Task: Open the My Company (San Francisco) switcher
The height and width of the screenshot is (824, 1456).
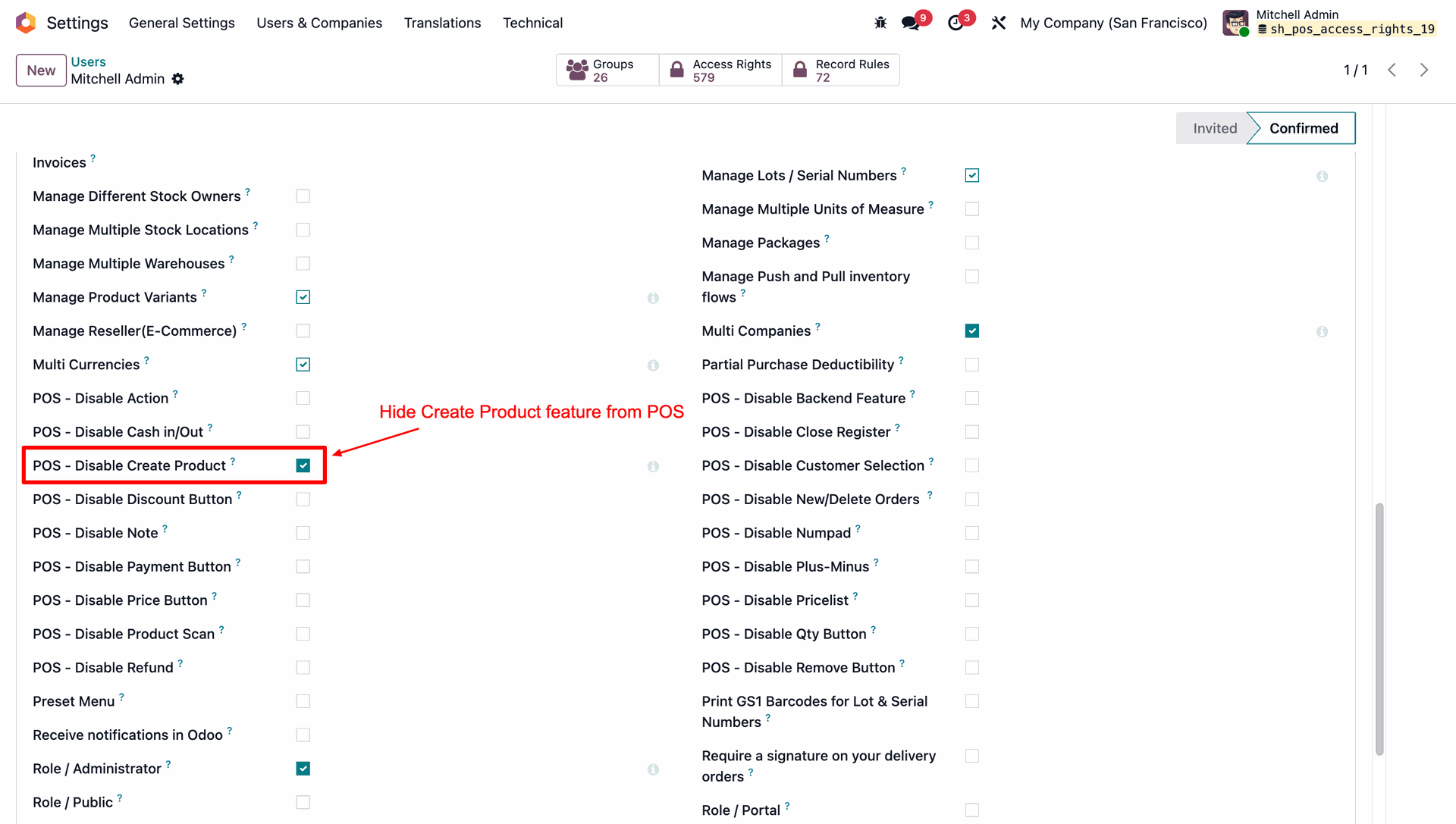Action: tap(1113, 23)
